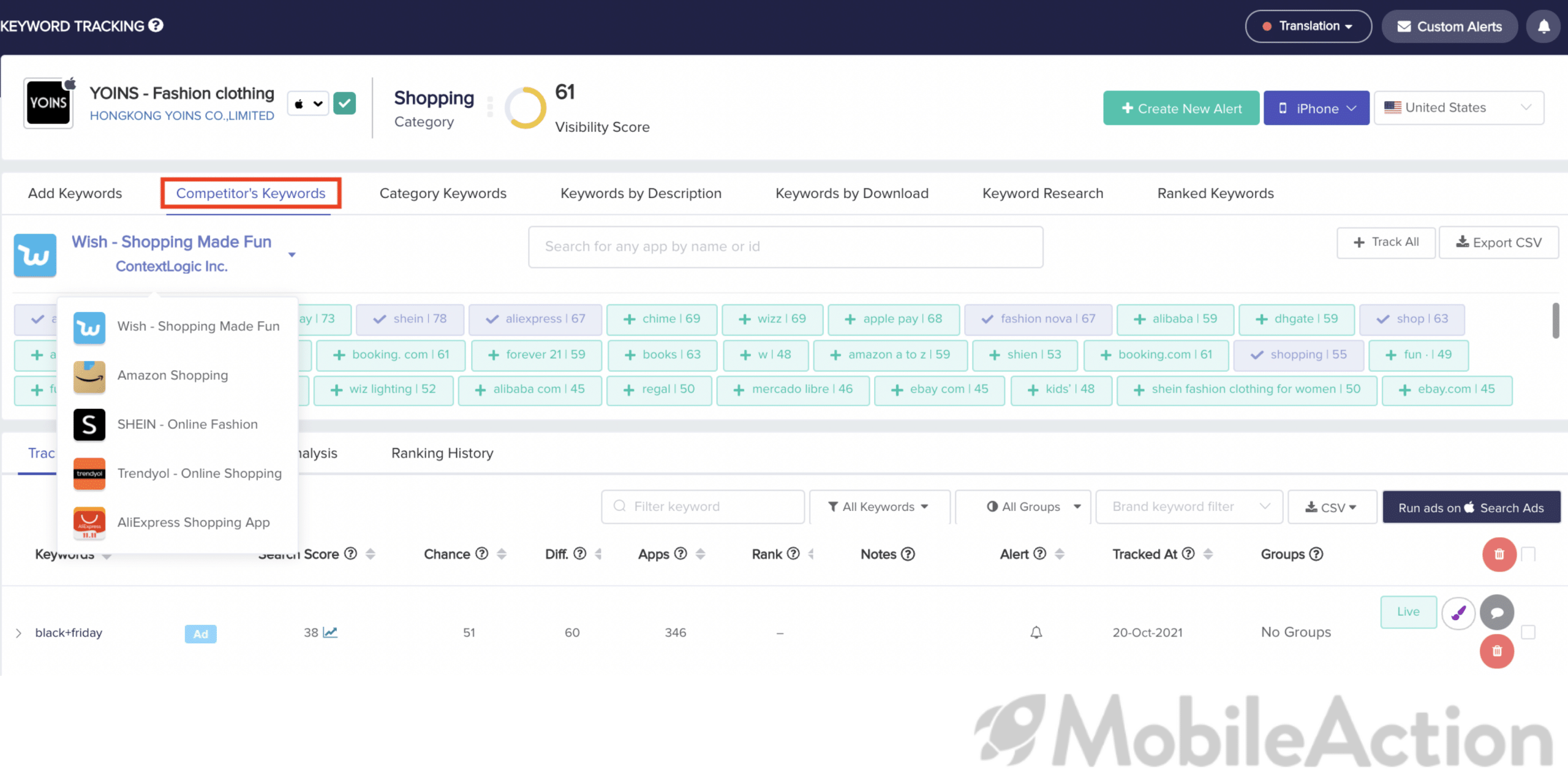Switch to the Category Keywords tab
This screenshot has height=769, width=1568.
[x=443, y=194]
